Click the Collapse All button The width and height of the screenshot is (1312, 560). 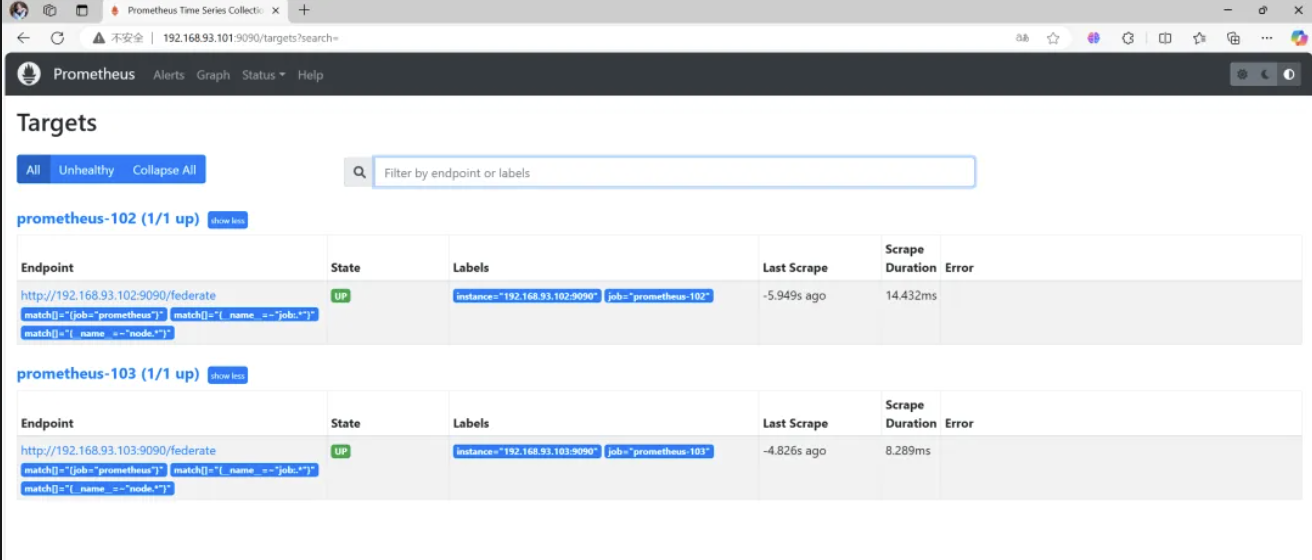coord(164,170)
